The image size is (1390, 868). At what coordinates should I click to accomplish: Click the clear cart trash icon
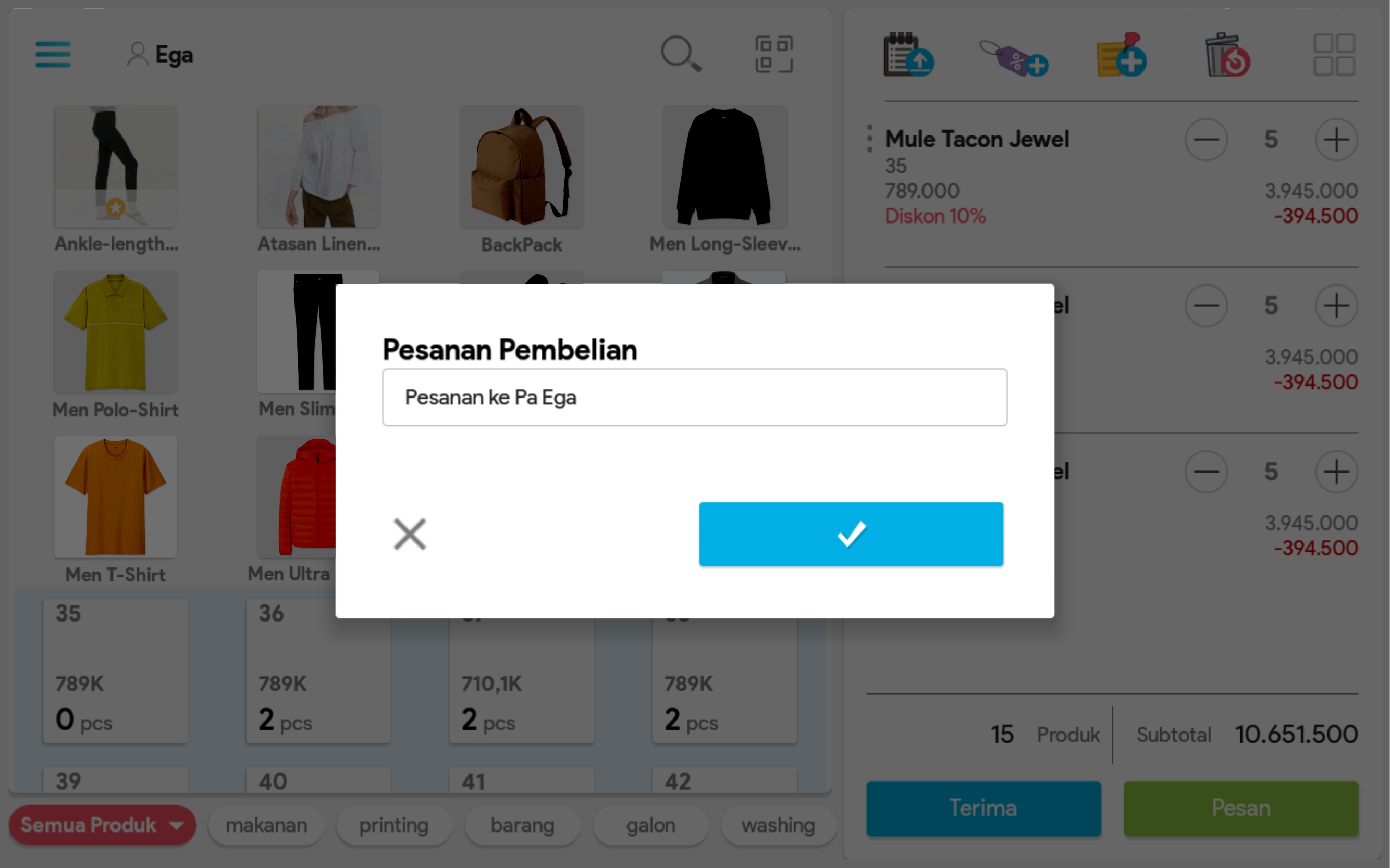pyautogui.click(x=1227, y=56)
